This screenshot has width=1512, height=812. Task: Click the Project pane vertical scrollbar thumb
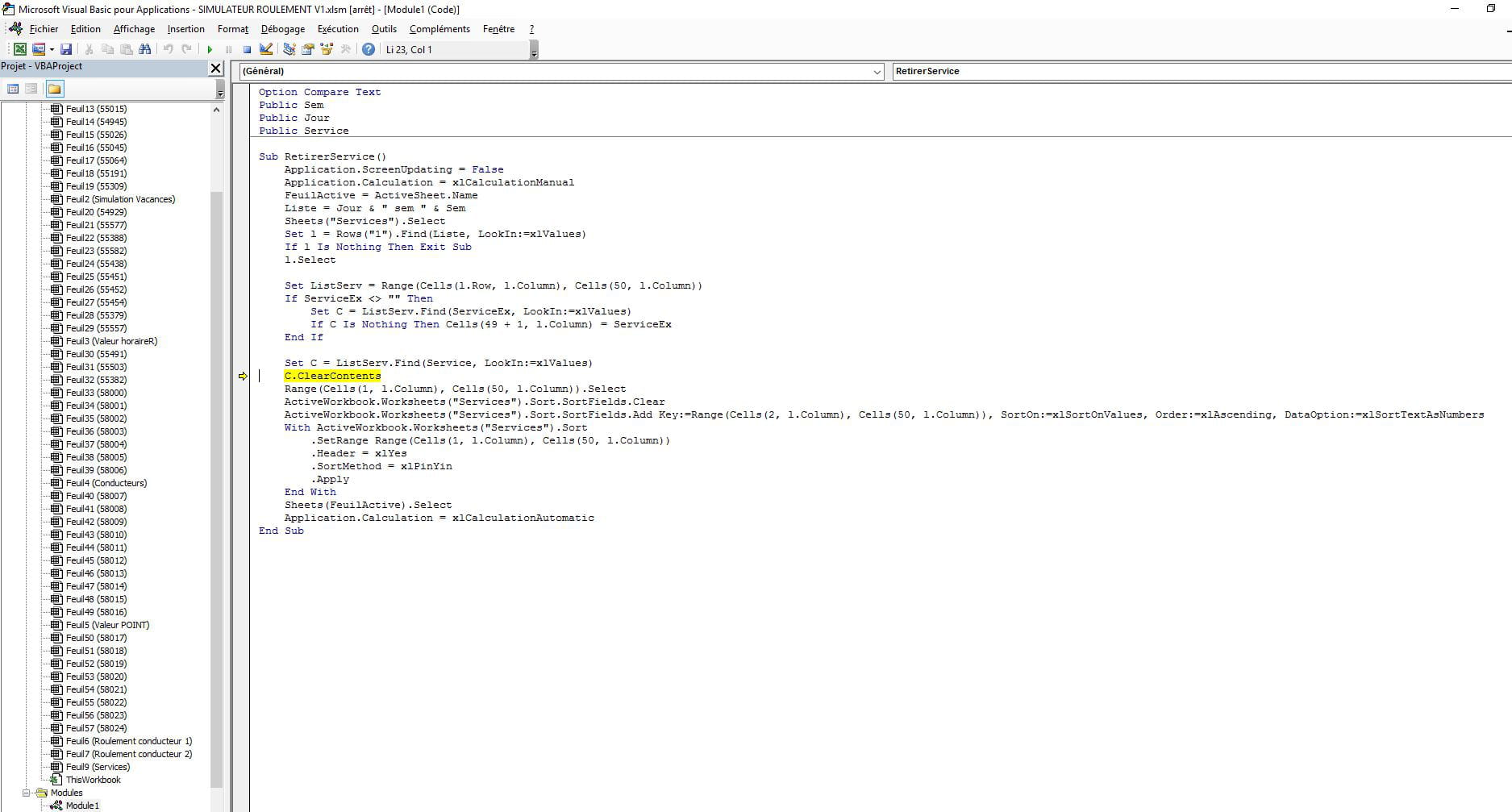click(x=216, y=489)
